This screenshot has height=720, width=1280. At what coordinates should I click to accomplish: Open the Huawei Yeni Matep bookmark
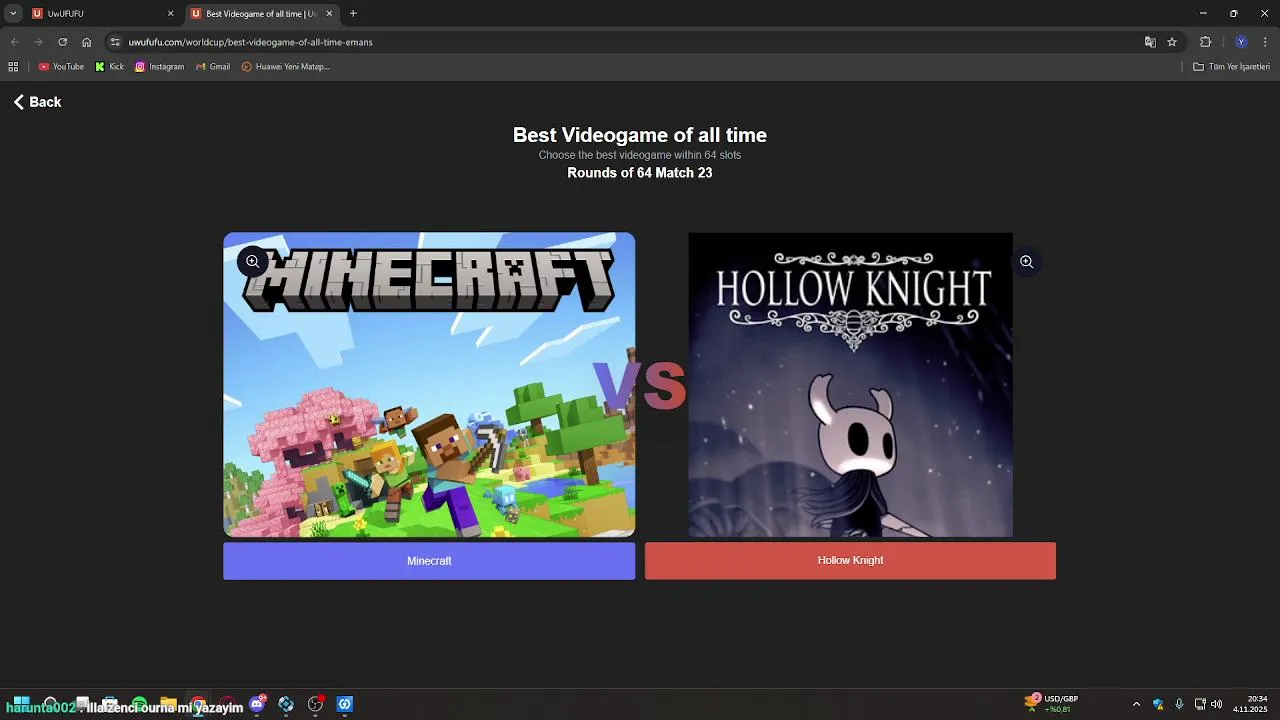click(x=286, y=67)
